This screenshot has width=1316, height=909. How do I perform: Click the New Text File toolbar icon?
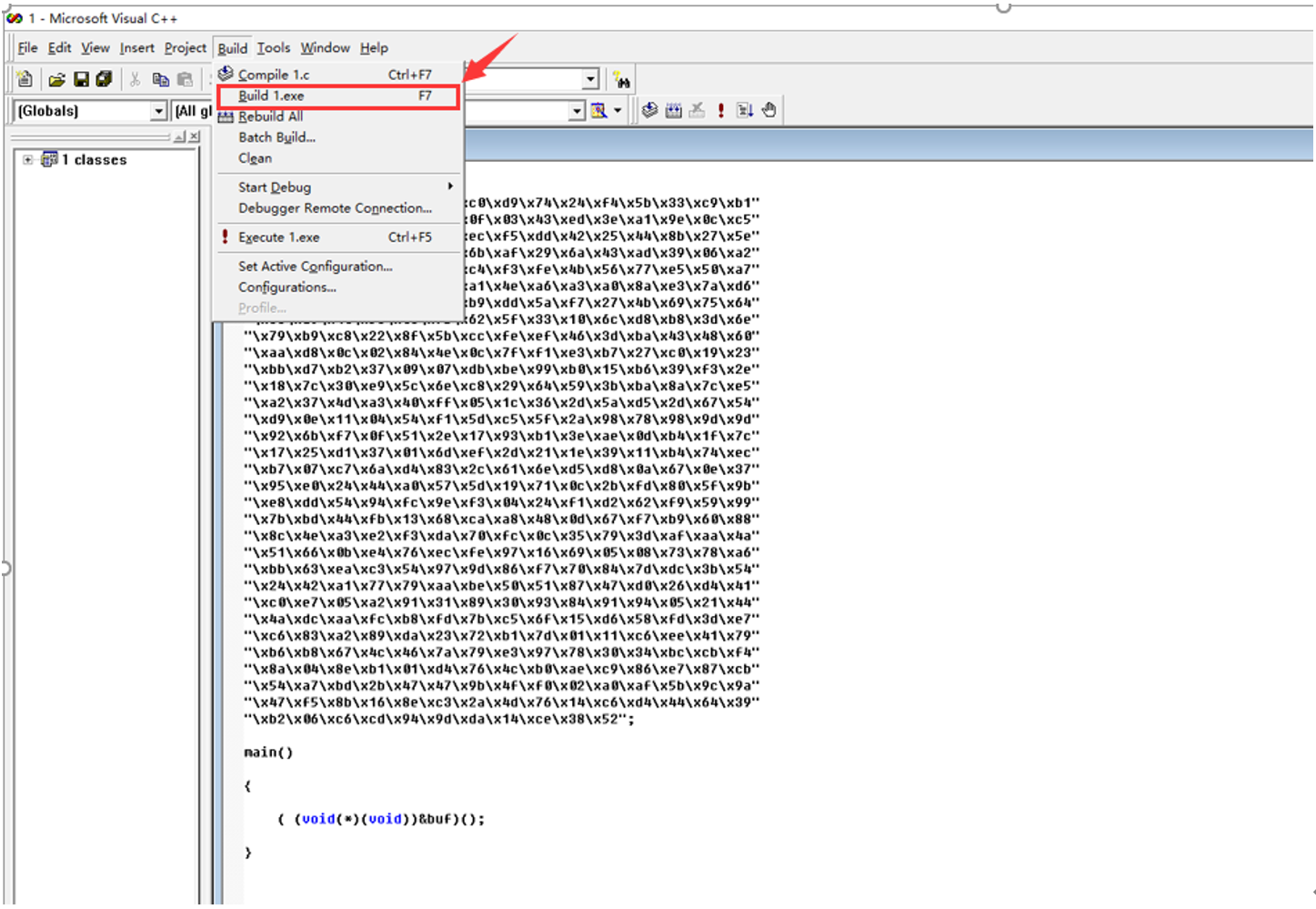pos(25,80)
